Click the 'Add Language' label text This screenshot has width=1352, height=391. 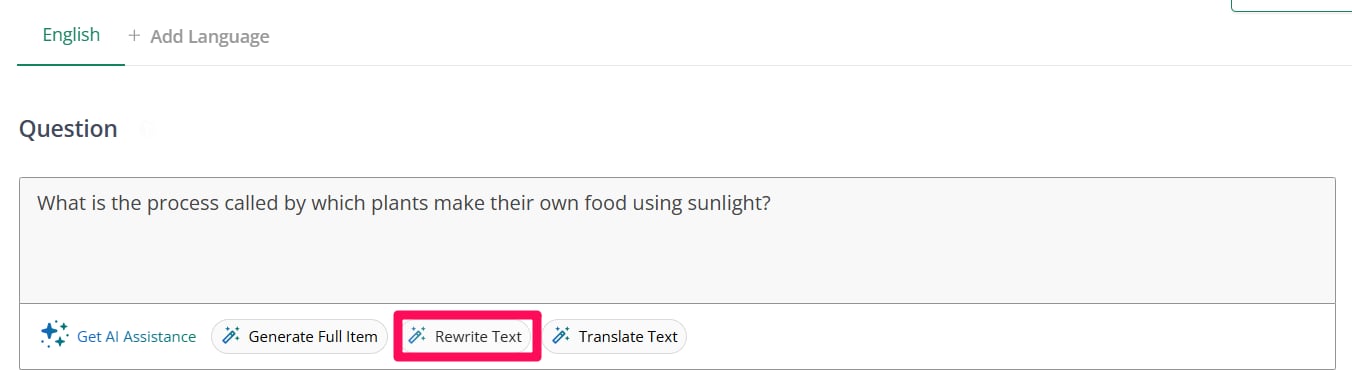click(210, 37)
